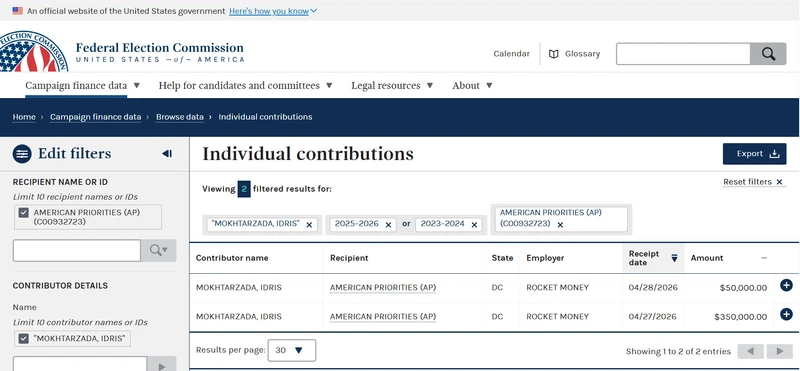Open the Results per page dropdown

292,351
